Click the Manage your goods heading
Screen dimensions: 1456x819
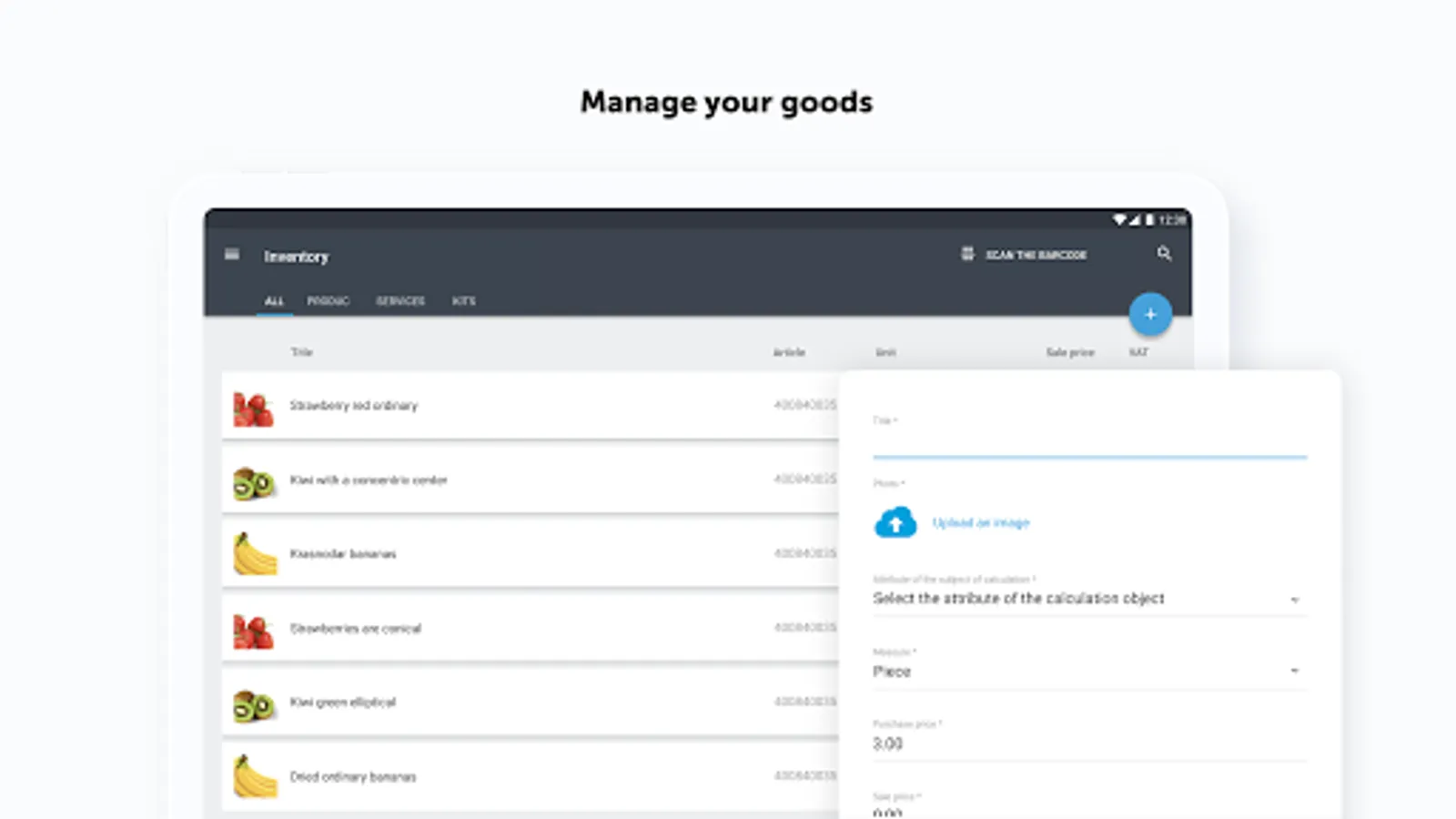click(x=726, y=103)
